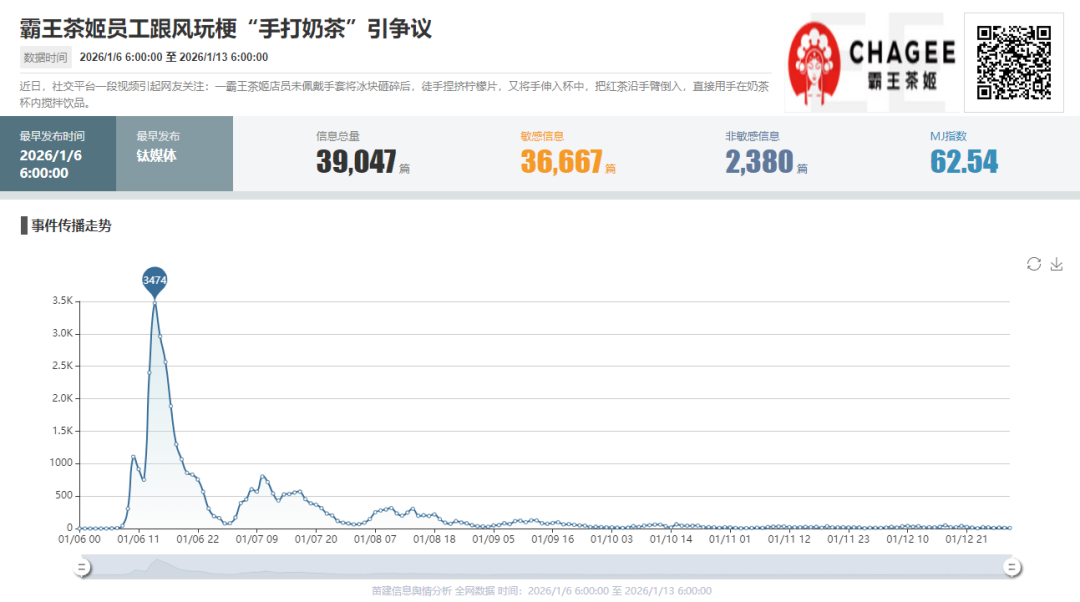Grab the right range slider handle
The height and width of the screenshot is (602, 1080).
coord(1012,568)
